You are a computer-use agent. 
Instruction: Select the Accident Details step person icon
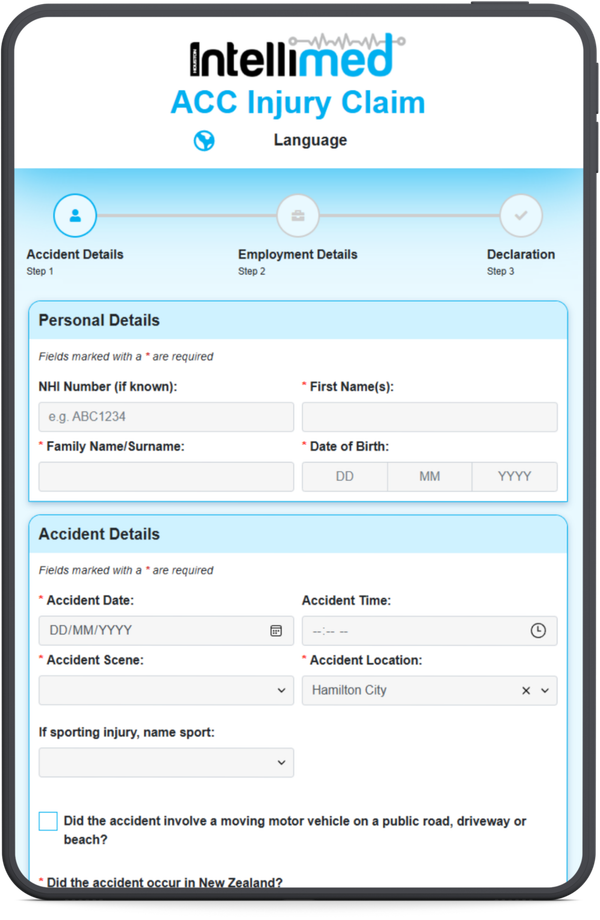point(75,215)
